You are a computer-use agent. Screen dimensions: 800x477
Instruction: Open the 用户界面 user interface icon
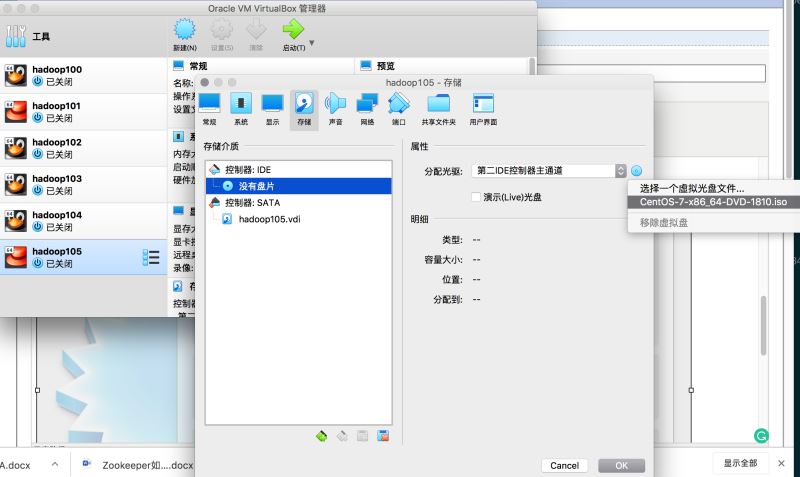click(x=483, y=105)
